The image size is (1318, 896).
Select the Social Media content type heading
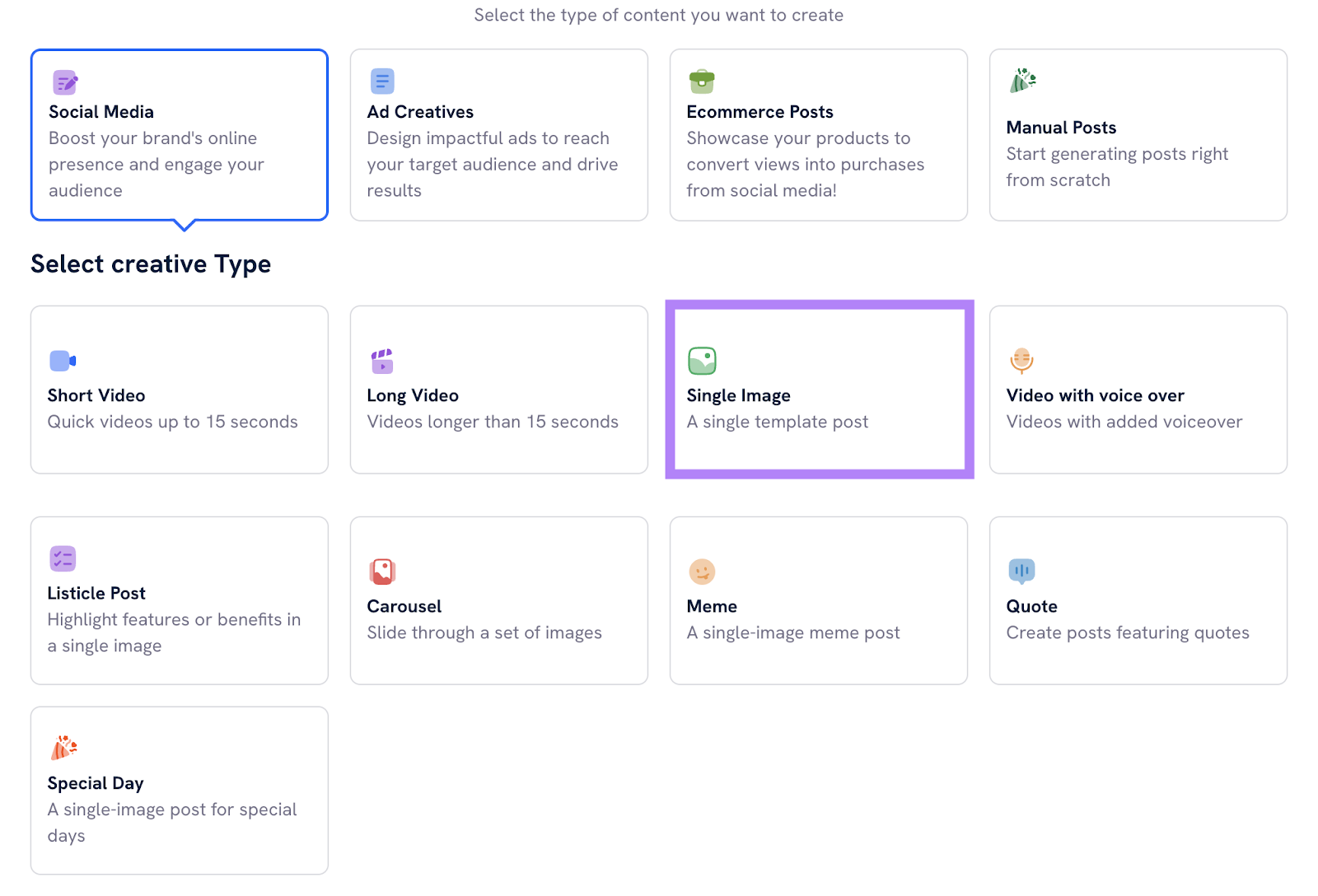pyautogui.click(x=101, y=112)
